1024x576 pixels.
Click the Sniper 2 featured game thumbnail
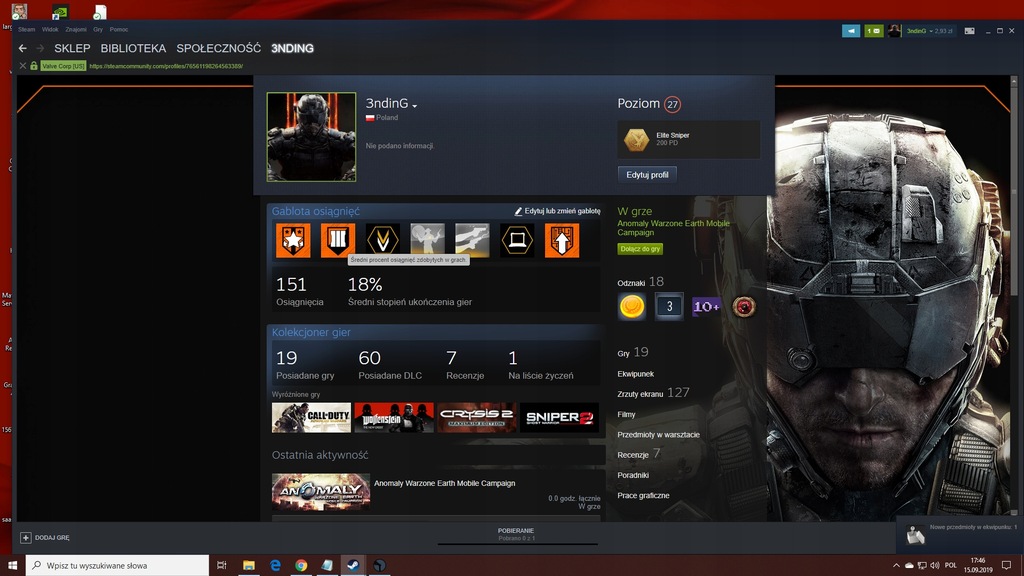(559, 417)
